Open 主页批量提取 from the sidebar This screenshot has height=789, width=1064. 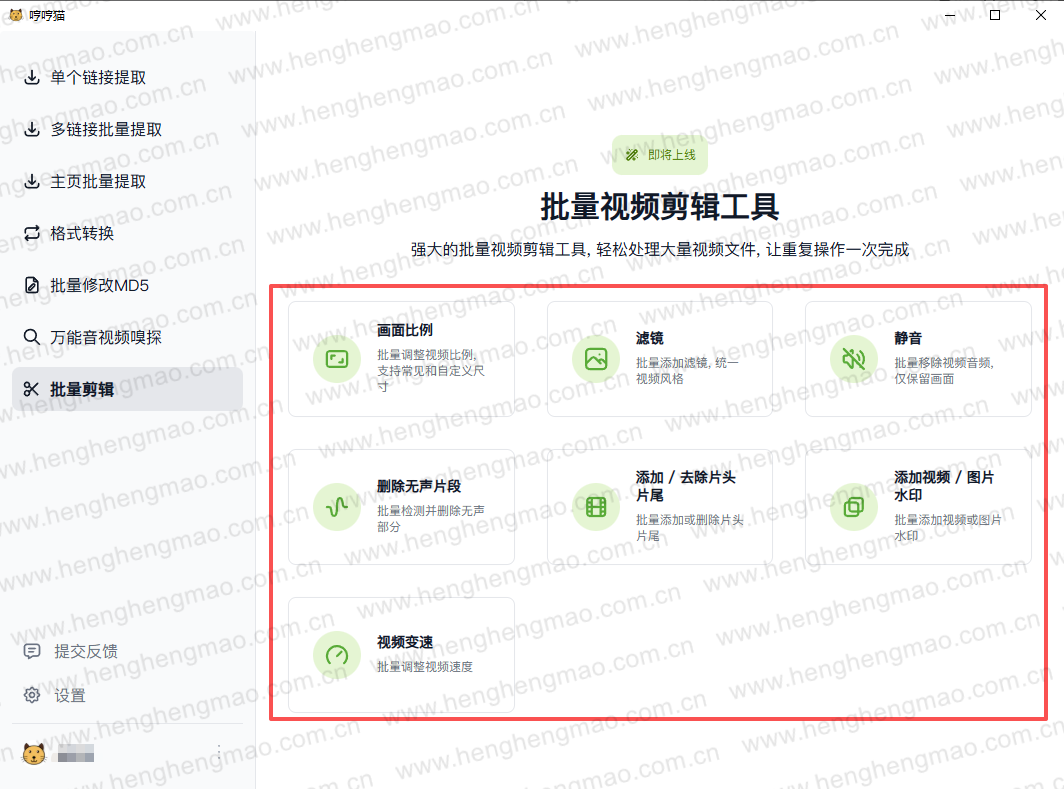coord(98,181)
